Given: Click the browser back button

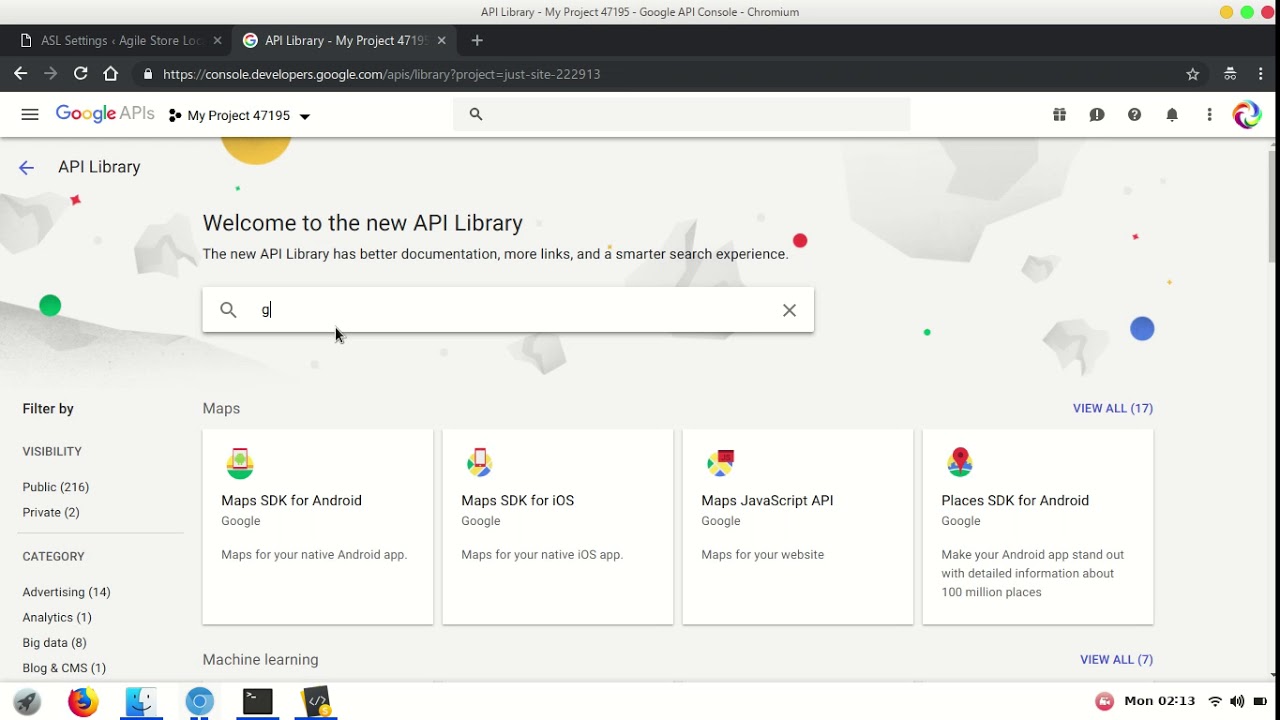Looking at the screenshot, I should pyautogui.click(x=20, y=74).
